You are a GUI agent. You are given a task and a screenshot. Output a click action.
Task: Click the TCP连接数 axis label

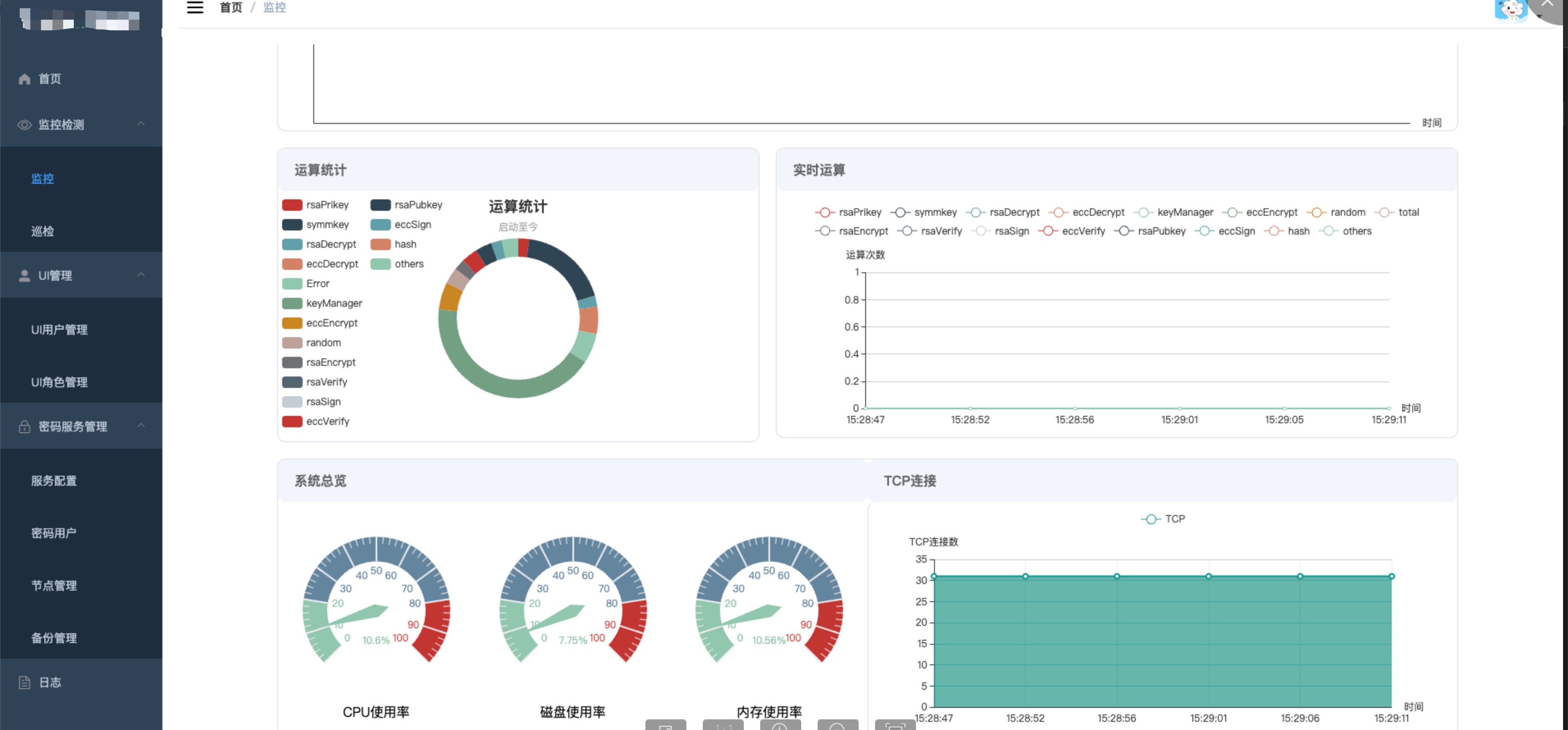[x=934, y=542]
